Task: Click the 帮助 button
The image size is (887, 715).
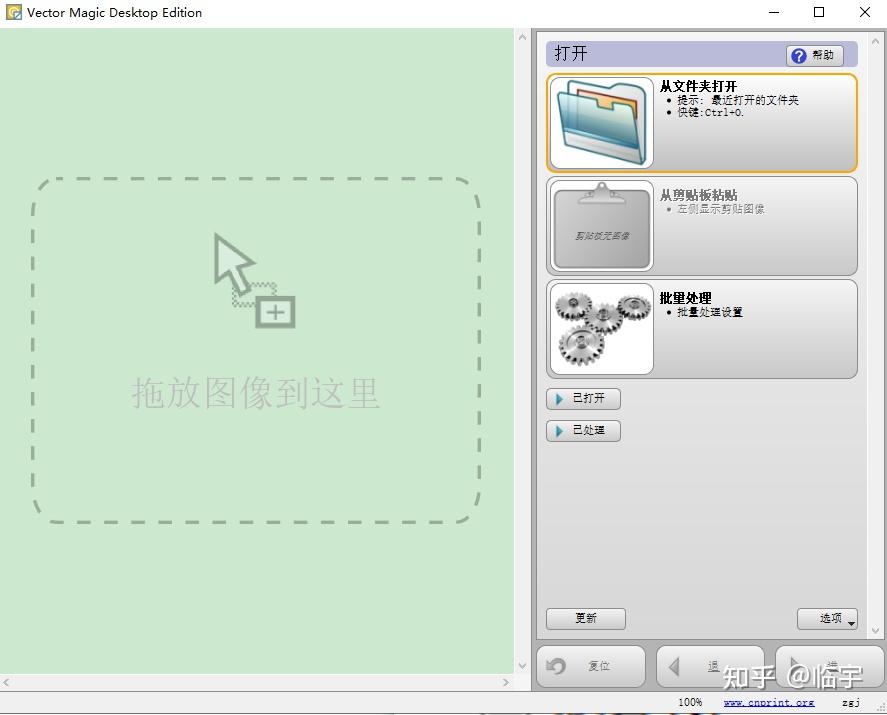Action: pos(816,55)
